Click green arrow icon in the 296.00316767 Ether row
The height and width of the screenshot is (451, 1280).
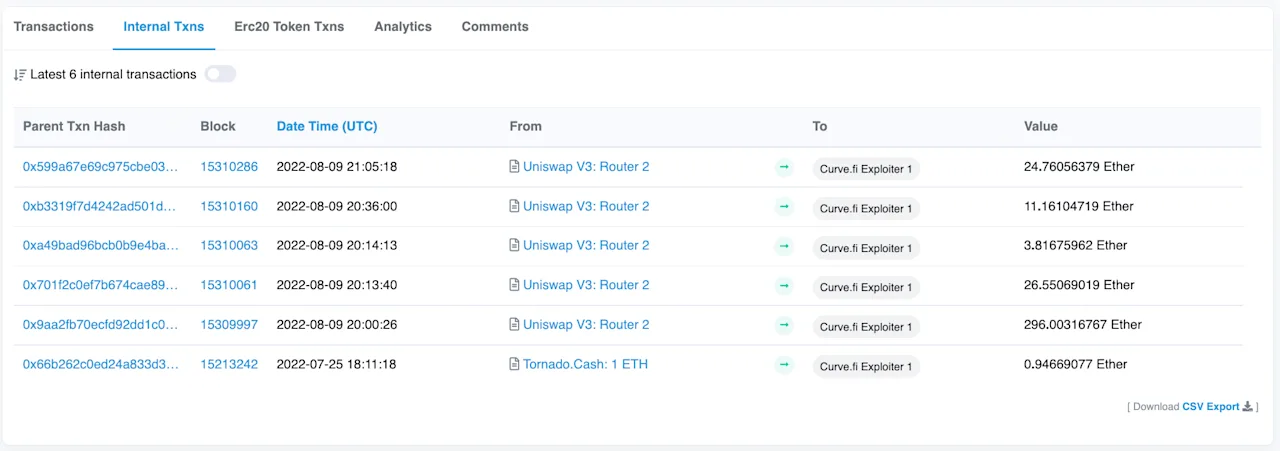[784, 325]
